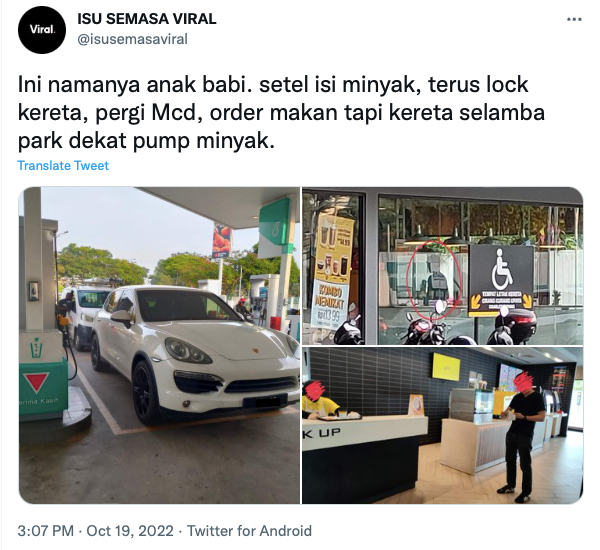Click the man in black shirt
The image size is (600, 550).
[x=522, y=434]
